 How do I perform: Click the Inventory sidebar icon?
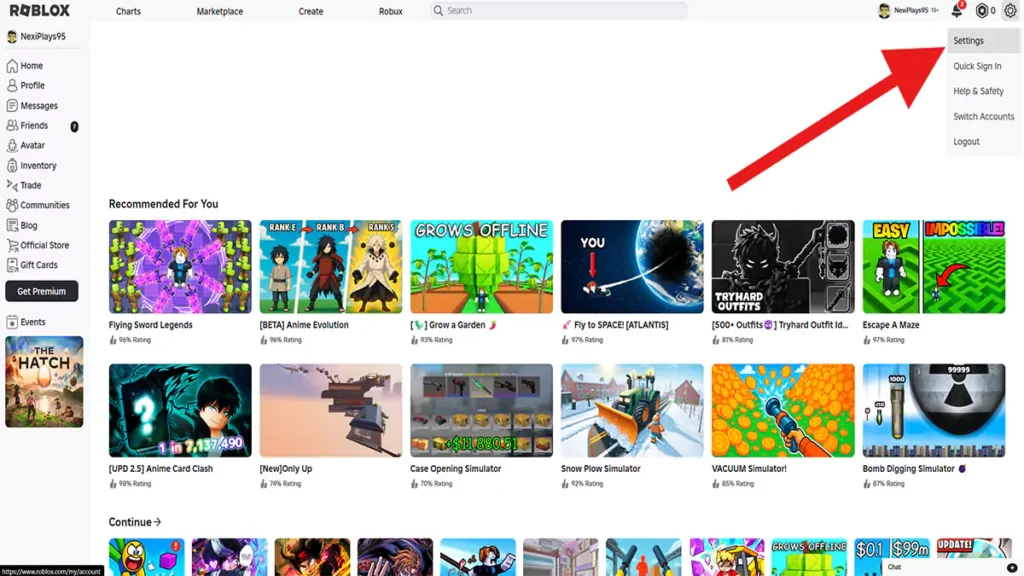12,165
